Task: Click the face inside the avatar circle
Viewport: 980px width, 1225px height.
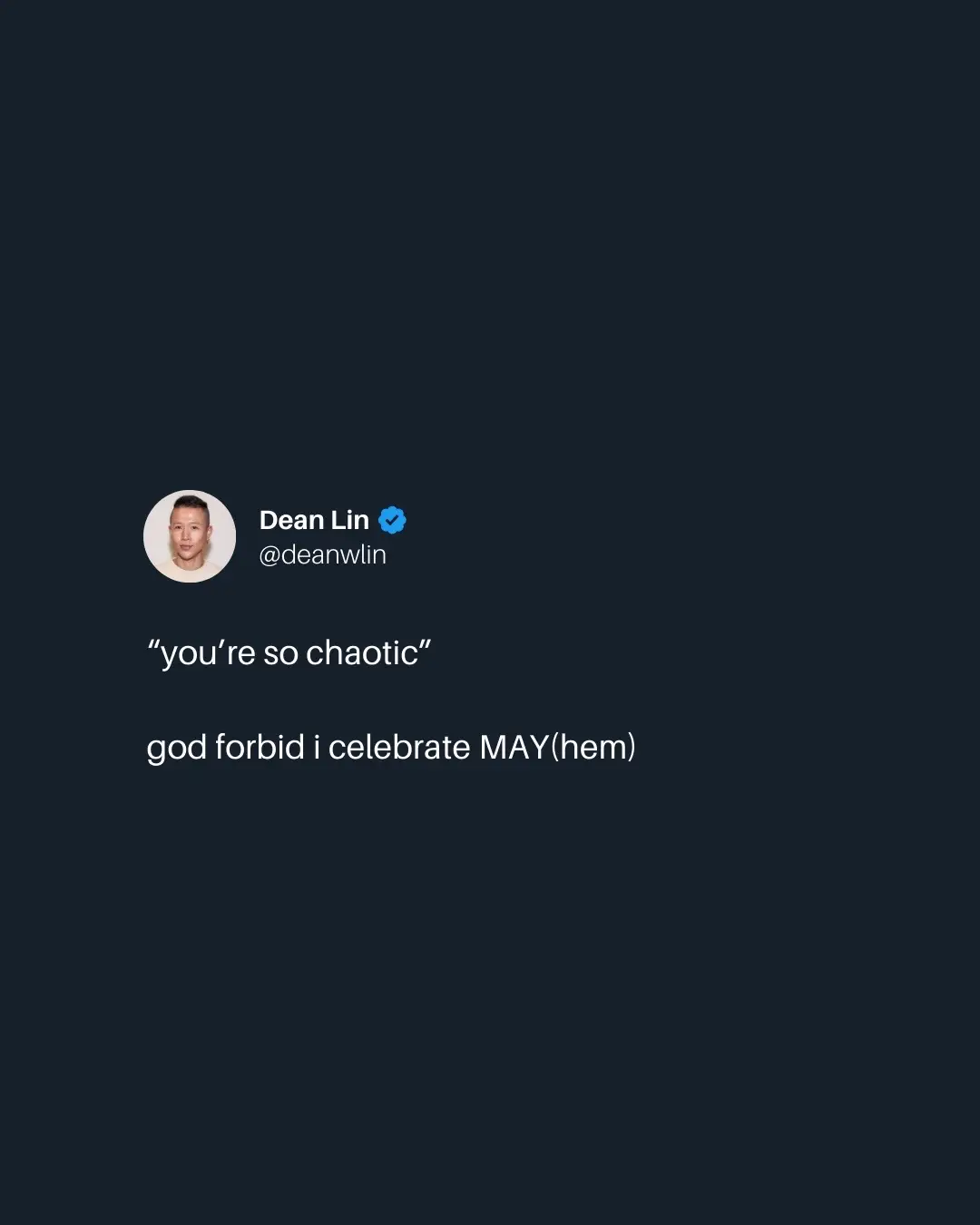Action: point(189,533)
